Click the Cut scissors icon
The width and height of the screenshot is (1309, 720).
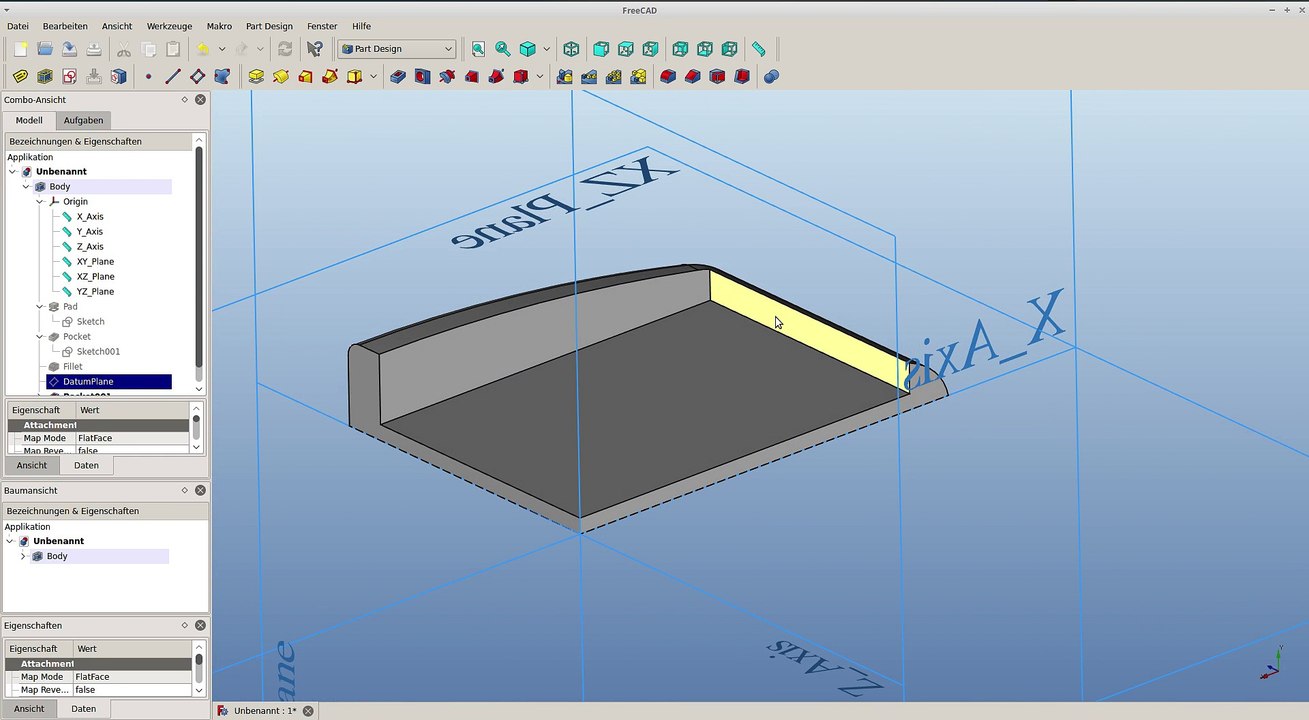[123, 49]
